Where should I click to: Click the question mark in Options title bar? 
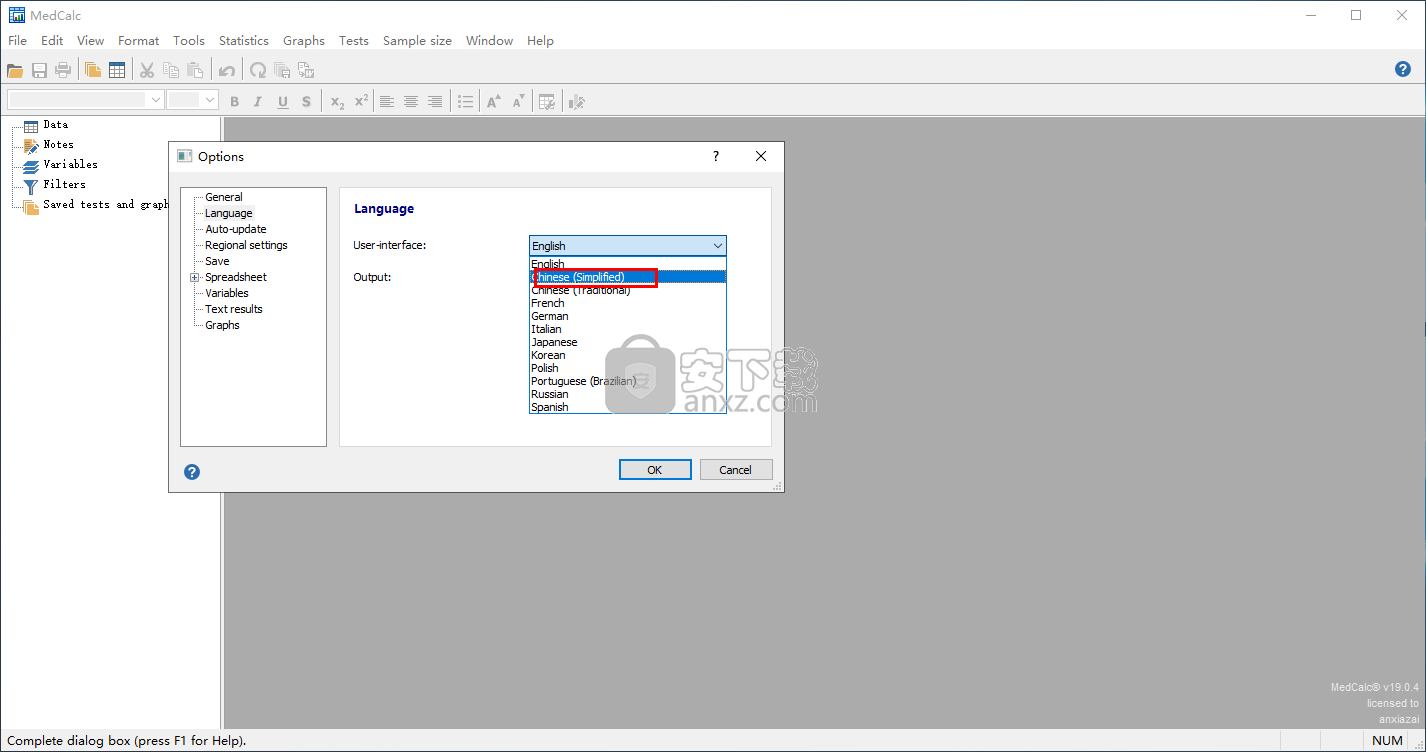pos(715,156)
